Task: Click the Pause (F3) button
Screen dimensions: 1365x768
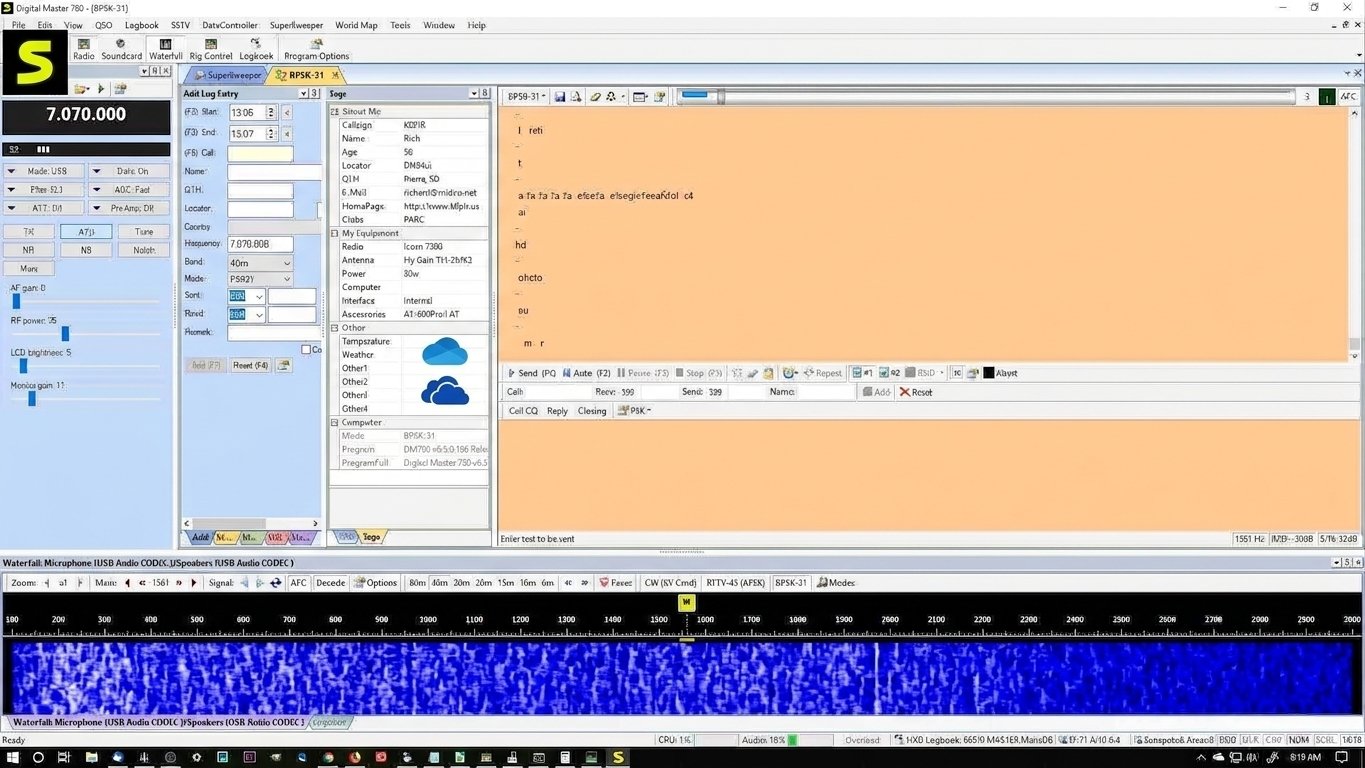Action: [x=643, y=373]
